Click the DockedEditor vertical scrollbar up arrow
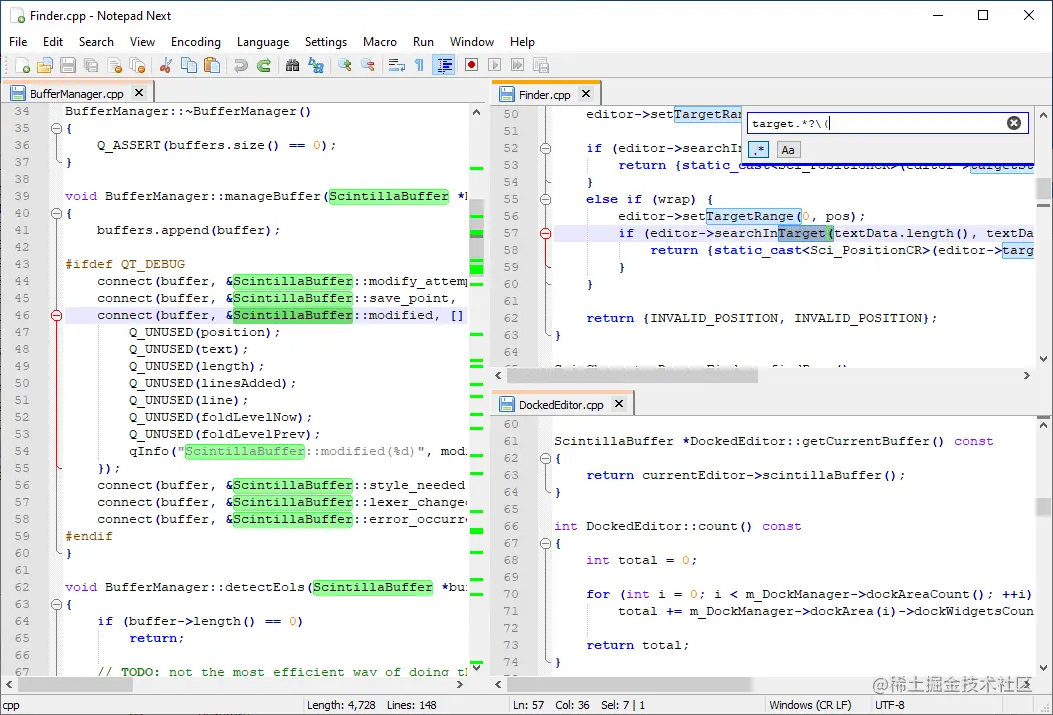 tap(1043, 424)
